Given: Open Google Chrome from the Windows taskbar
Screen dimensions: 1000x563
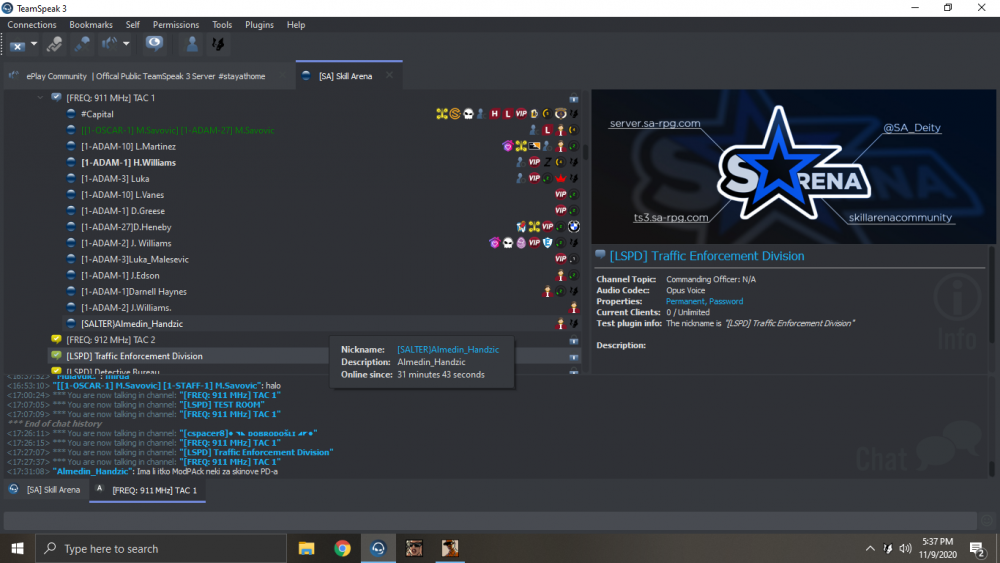Looking at the screenshot, I should coord(342,548).
